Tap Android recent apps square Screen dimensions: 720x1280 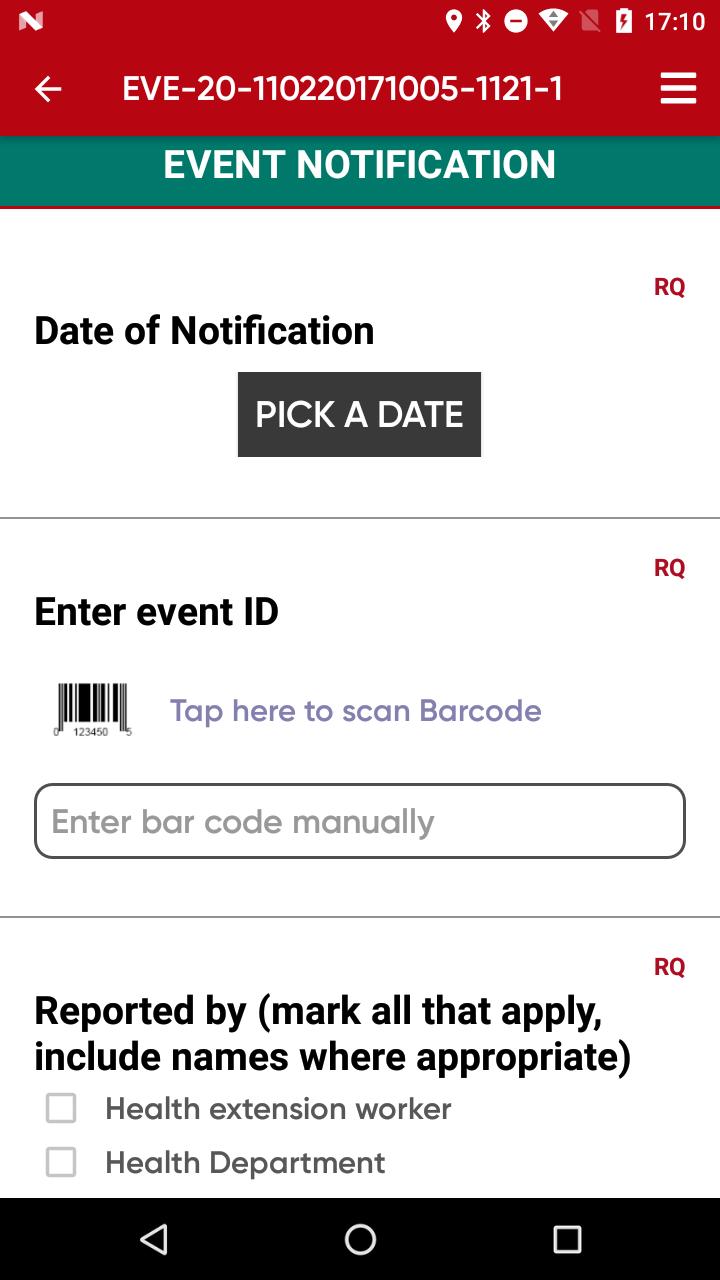click(567, 1240)
